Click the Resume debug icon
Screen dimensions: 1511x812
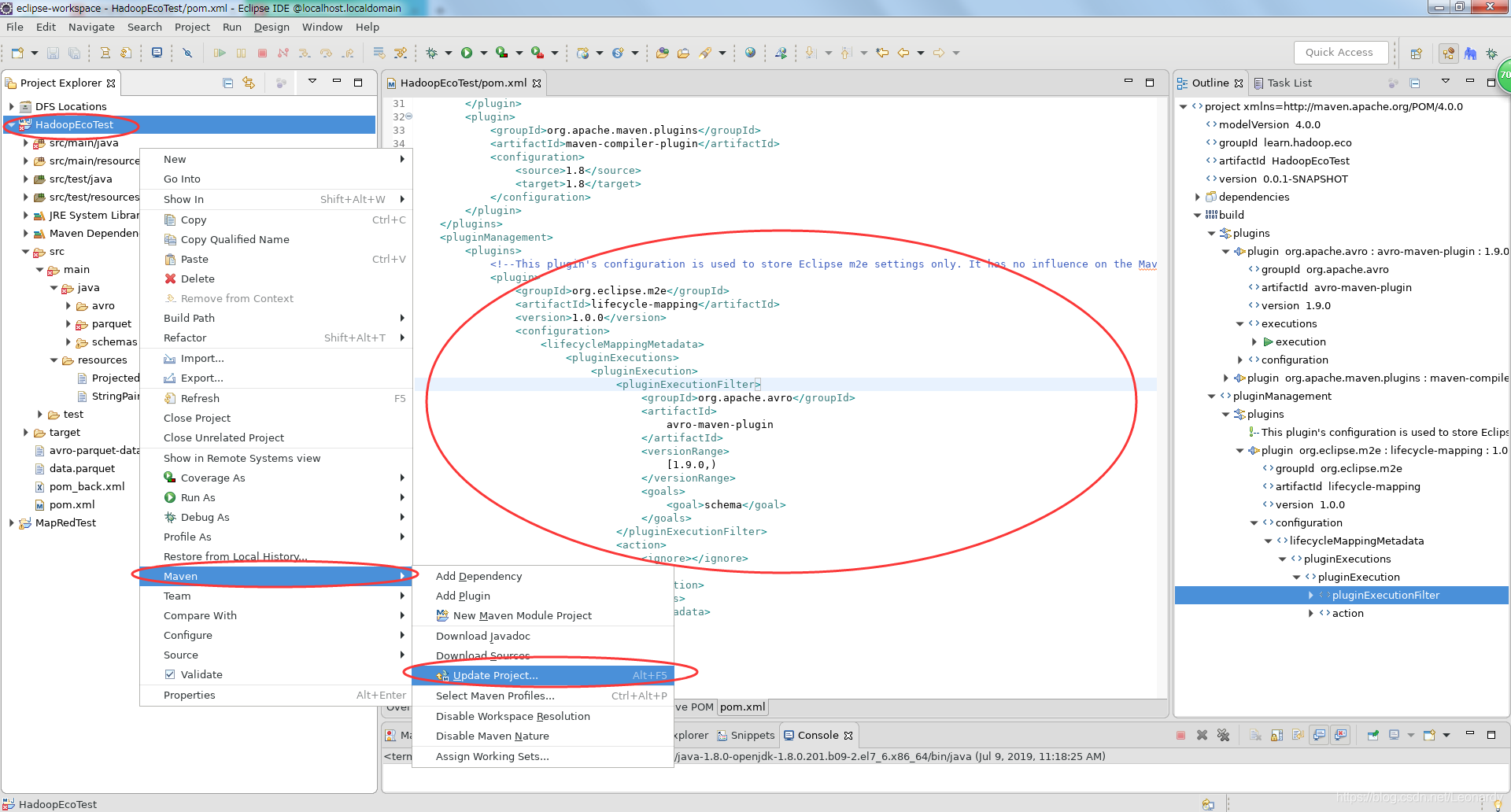(x=220, y=53)
